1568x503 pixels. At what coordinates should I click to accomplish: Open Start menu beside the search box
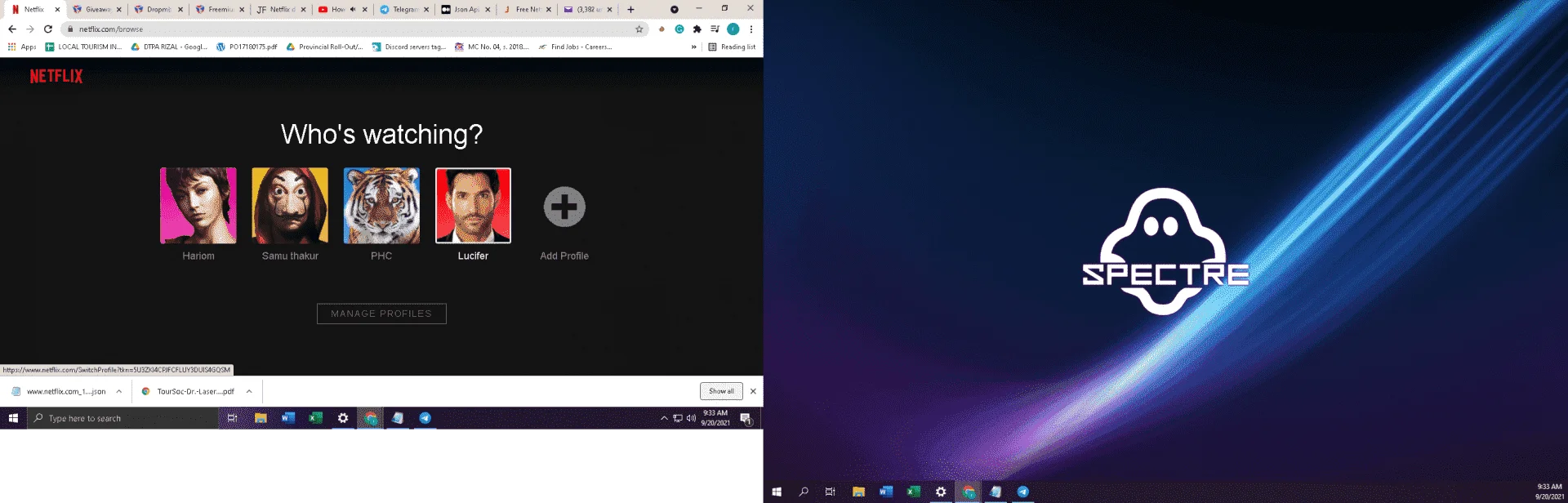[13, 418]
